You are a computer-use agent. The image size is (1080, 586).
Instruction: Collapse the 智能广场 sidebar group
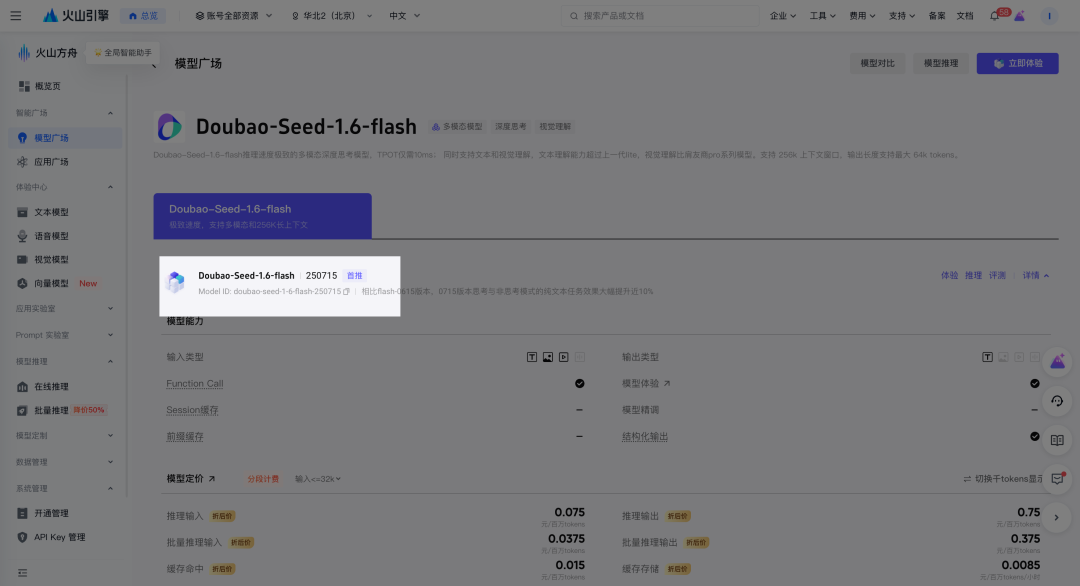110,113
